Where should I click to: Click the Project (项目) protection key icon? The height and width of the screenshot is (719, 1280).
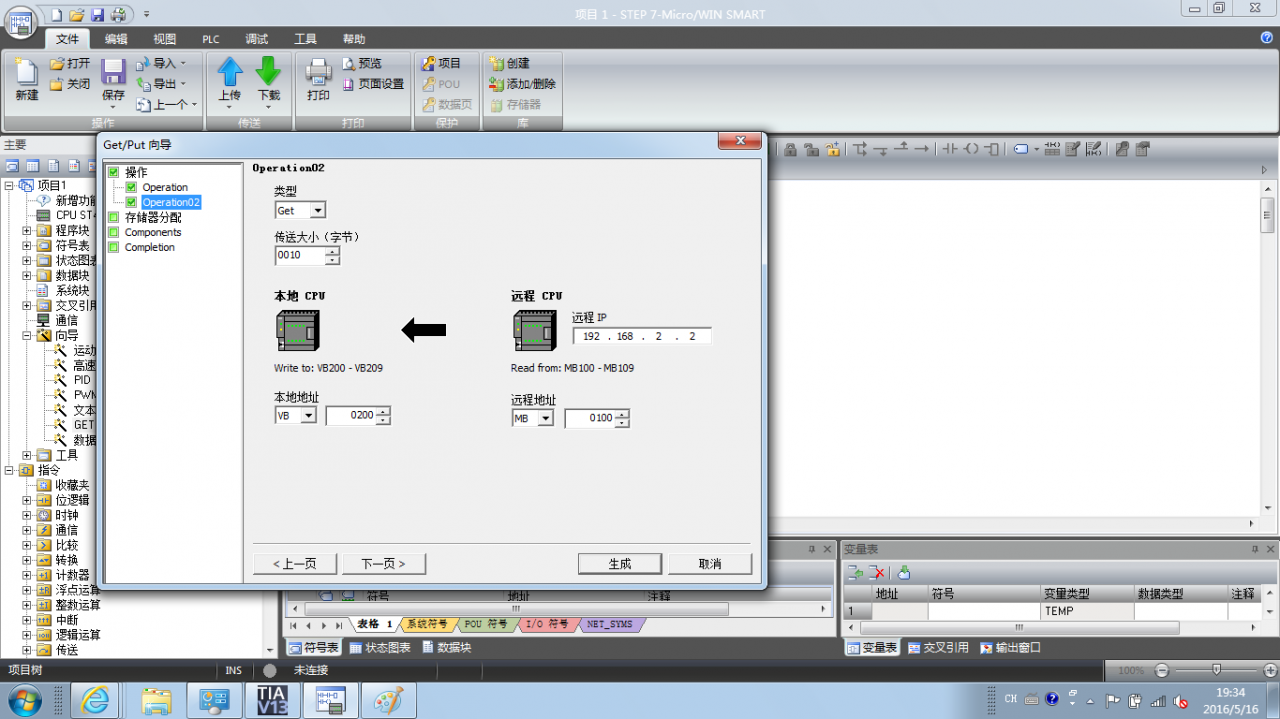pyautogui.click(x=430, y=63)
